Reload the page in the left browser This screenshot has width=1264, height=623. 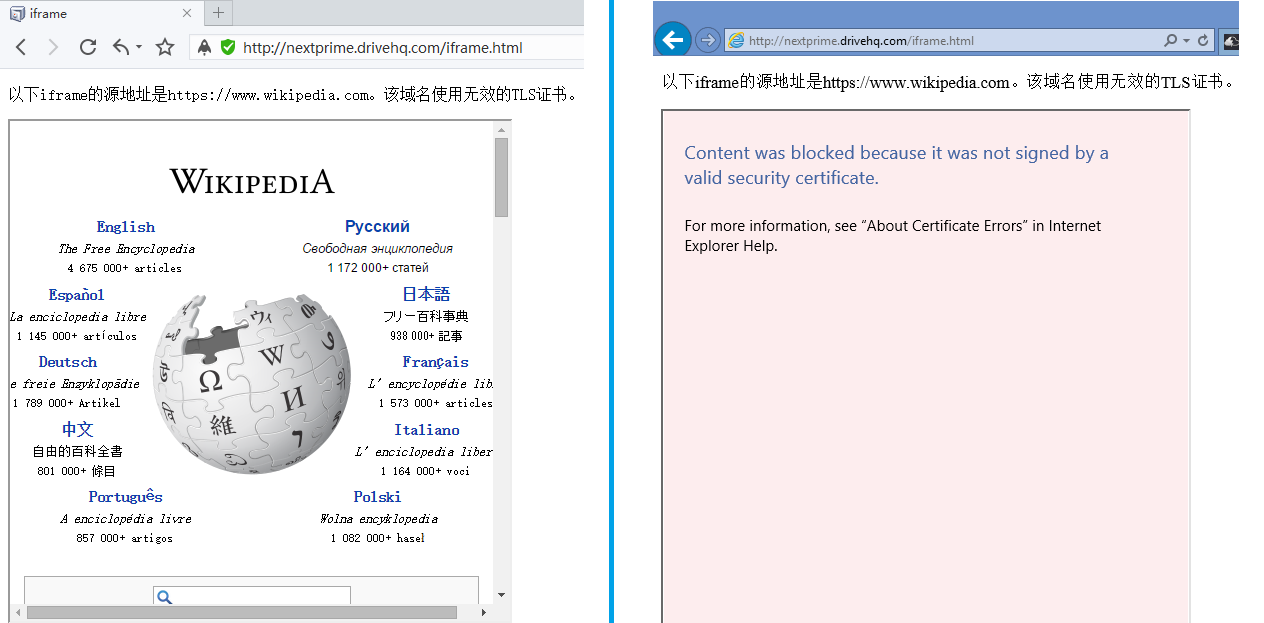coord(88,47)
